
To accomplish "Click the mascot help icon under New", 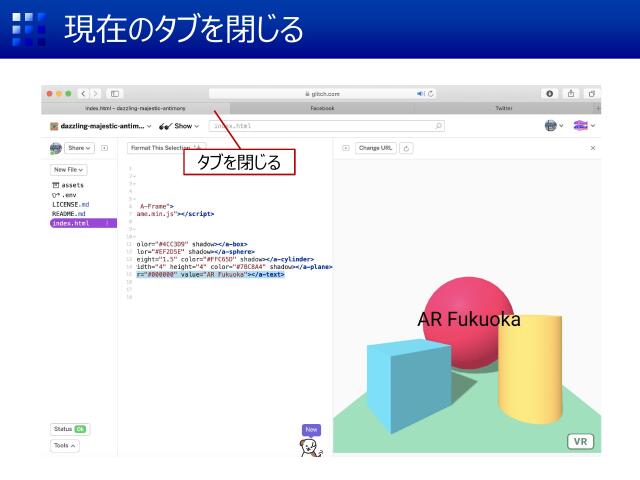I will click(311, 448).
